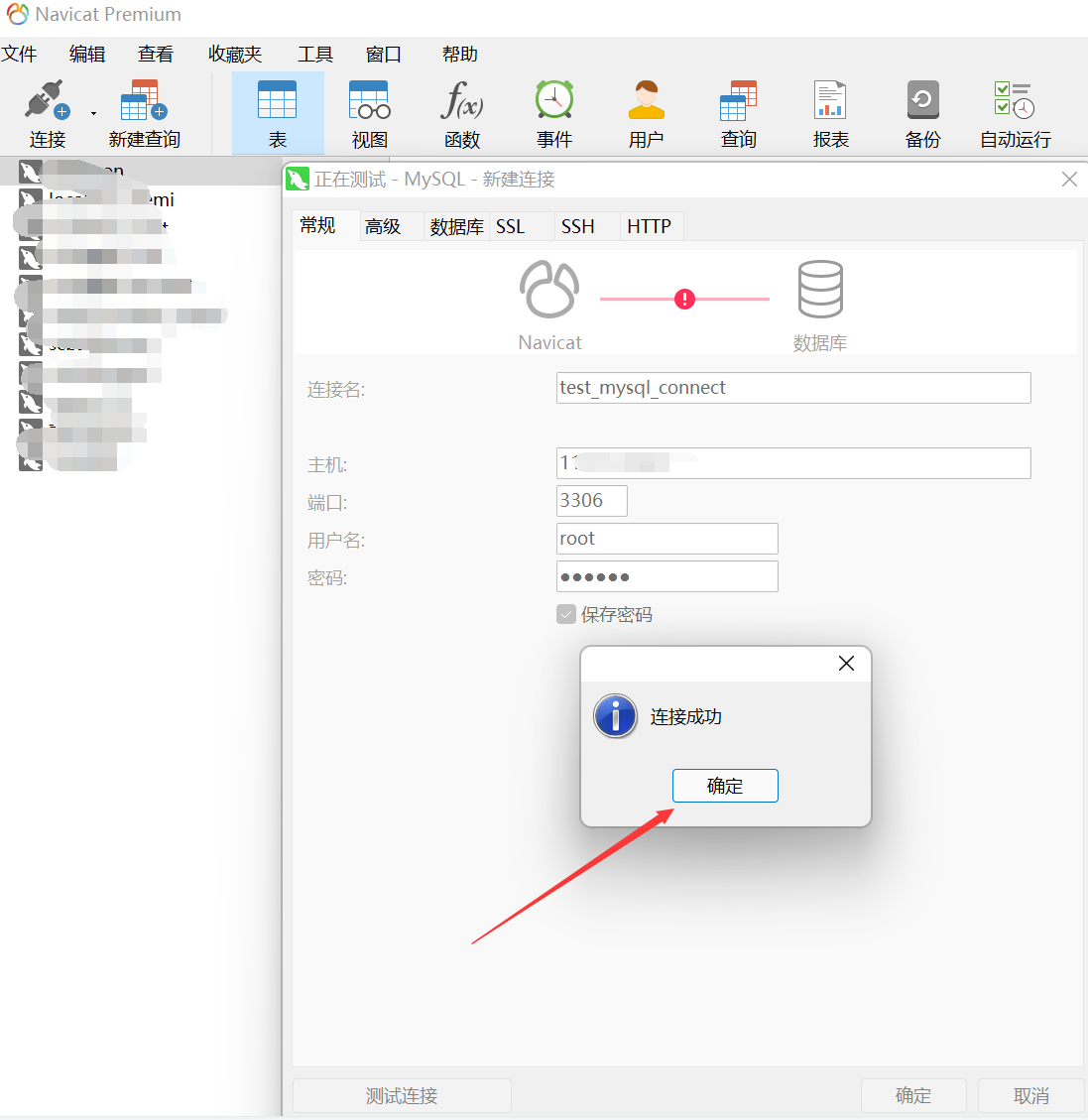Open the 视图 (View) glasses icon
Screen dimensions: 1088x1120
coord(369,101)
